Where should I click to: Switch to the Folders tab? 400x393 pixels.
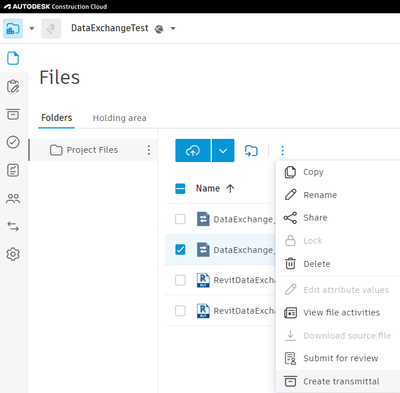coord(57,118)
